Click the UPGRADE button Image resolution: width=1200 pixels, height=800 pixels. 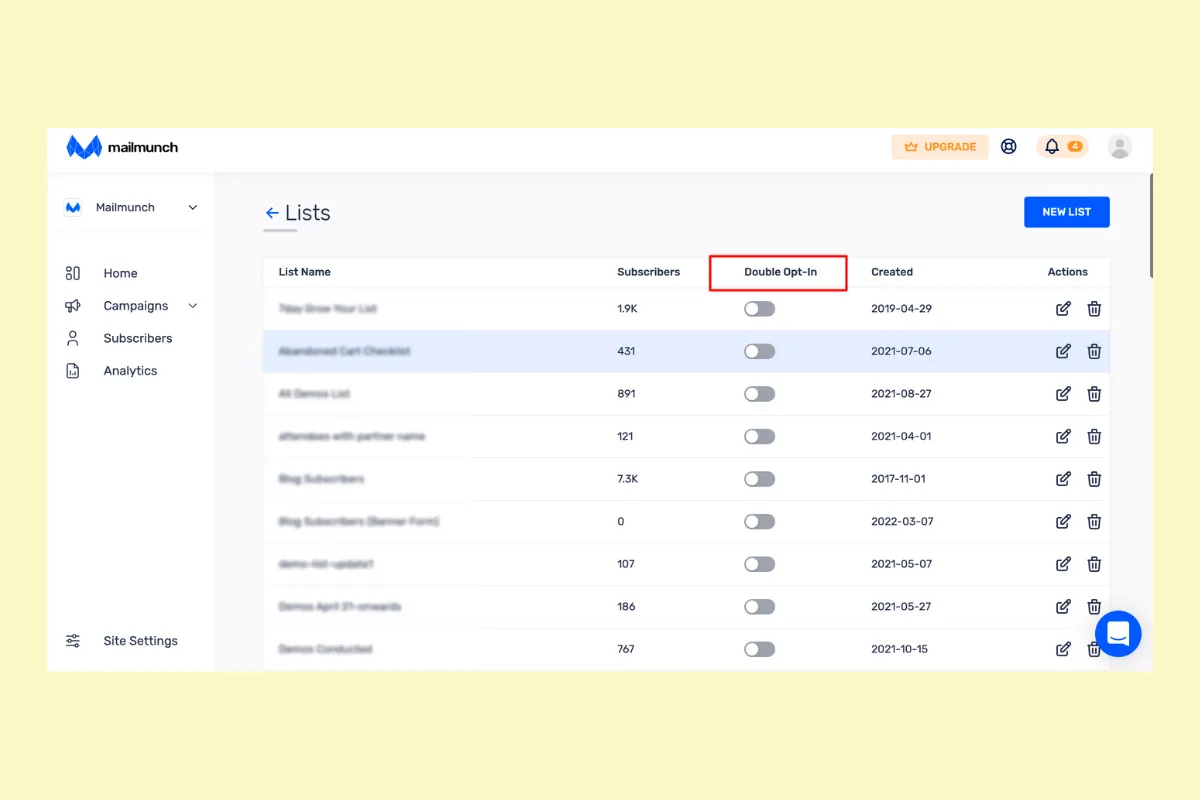click(940, 147)
